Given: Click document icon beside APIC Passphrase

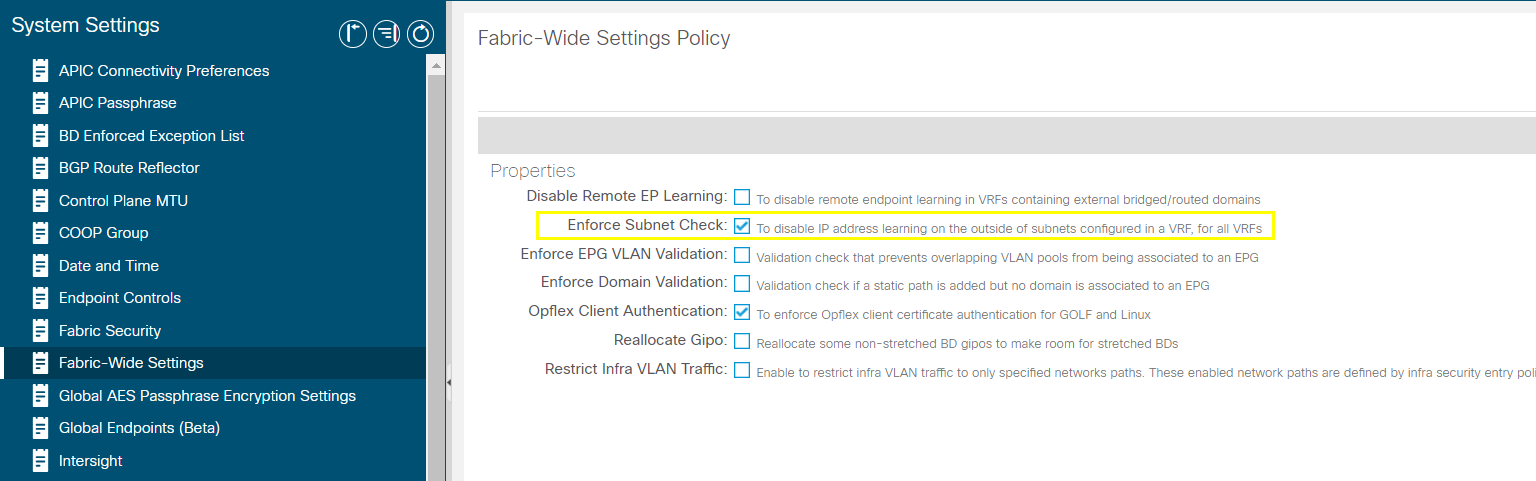Looking at the screenshot, I should (x=41, y=103).
